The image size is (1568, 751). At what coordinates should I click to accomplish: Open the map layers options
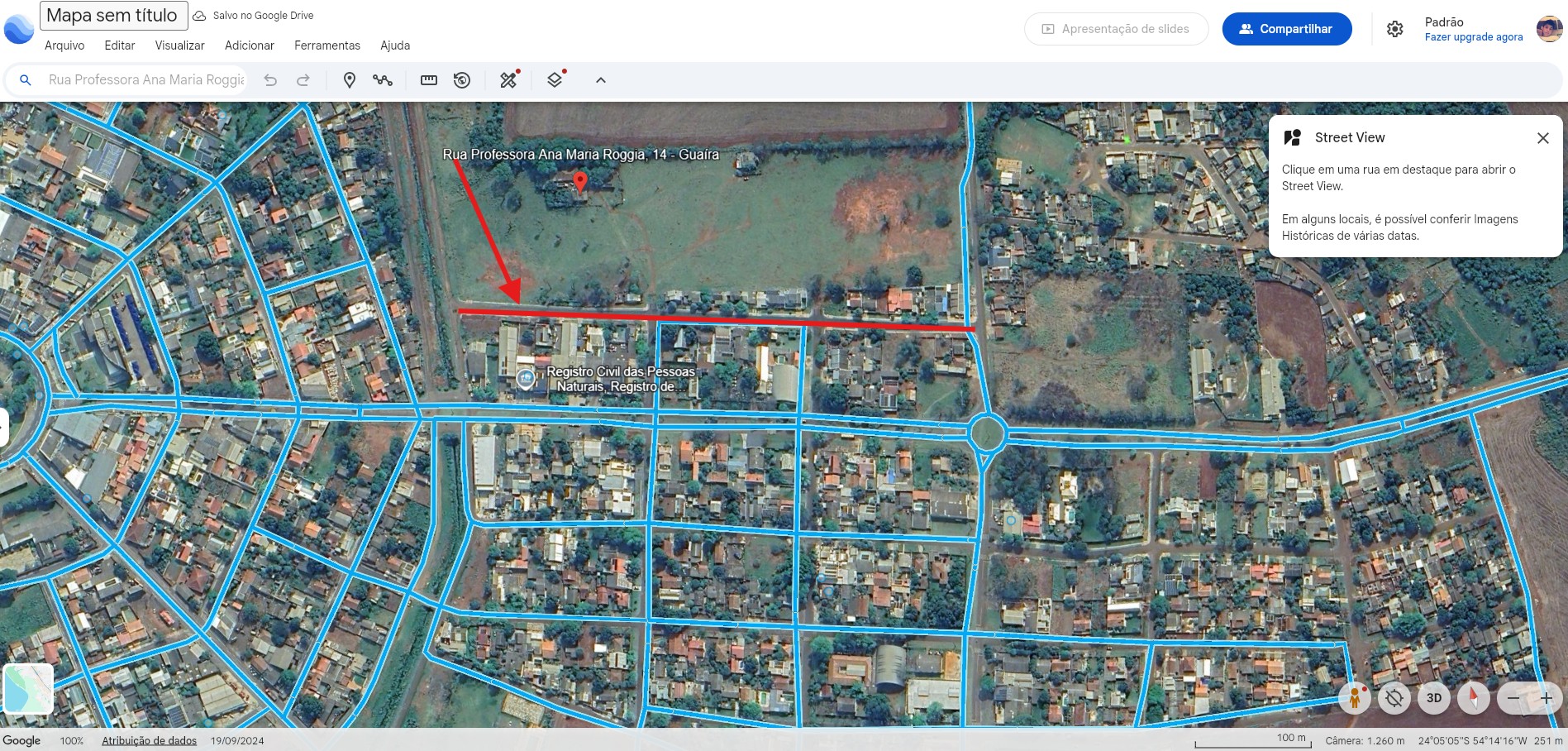555,80
